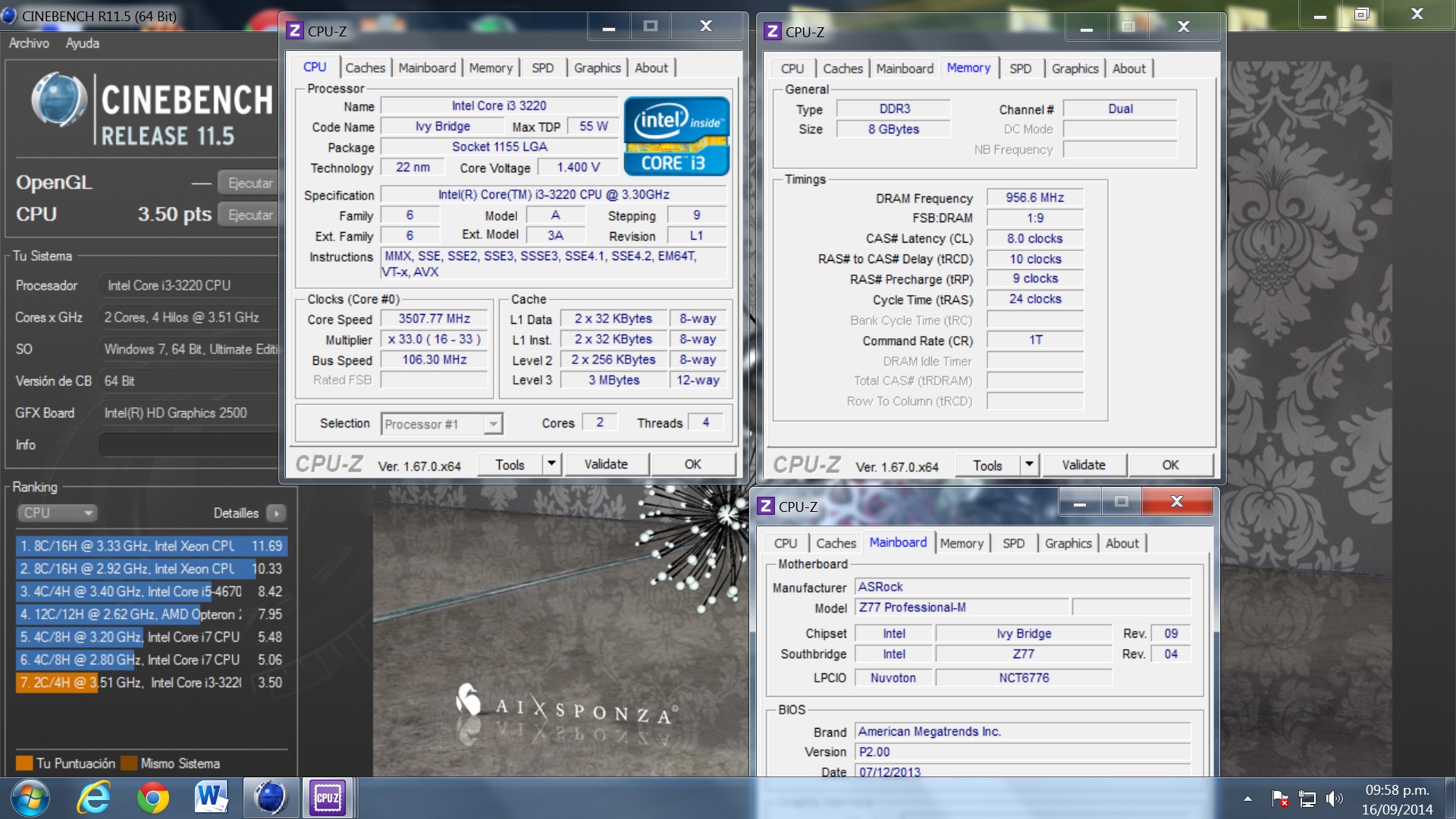Viewport: 1456px width, 819px height.
Task: Open the CPU ranking type dropdown
Action: pyautogui.click(x=57, y=513)
